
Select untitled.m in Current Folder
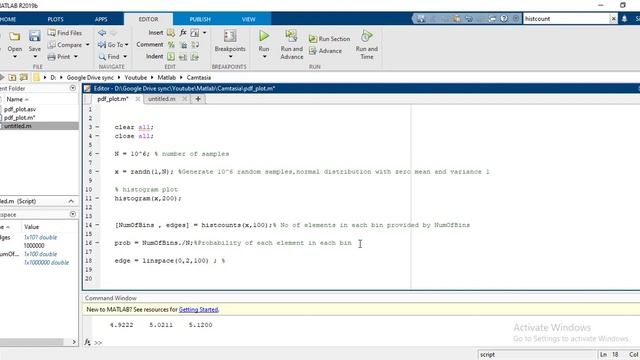[18, 126]
